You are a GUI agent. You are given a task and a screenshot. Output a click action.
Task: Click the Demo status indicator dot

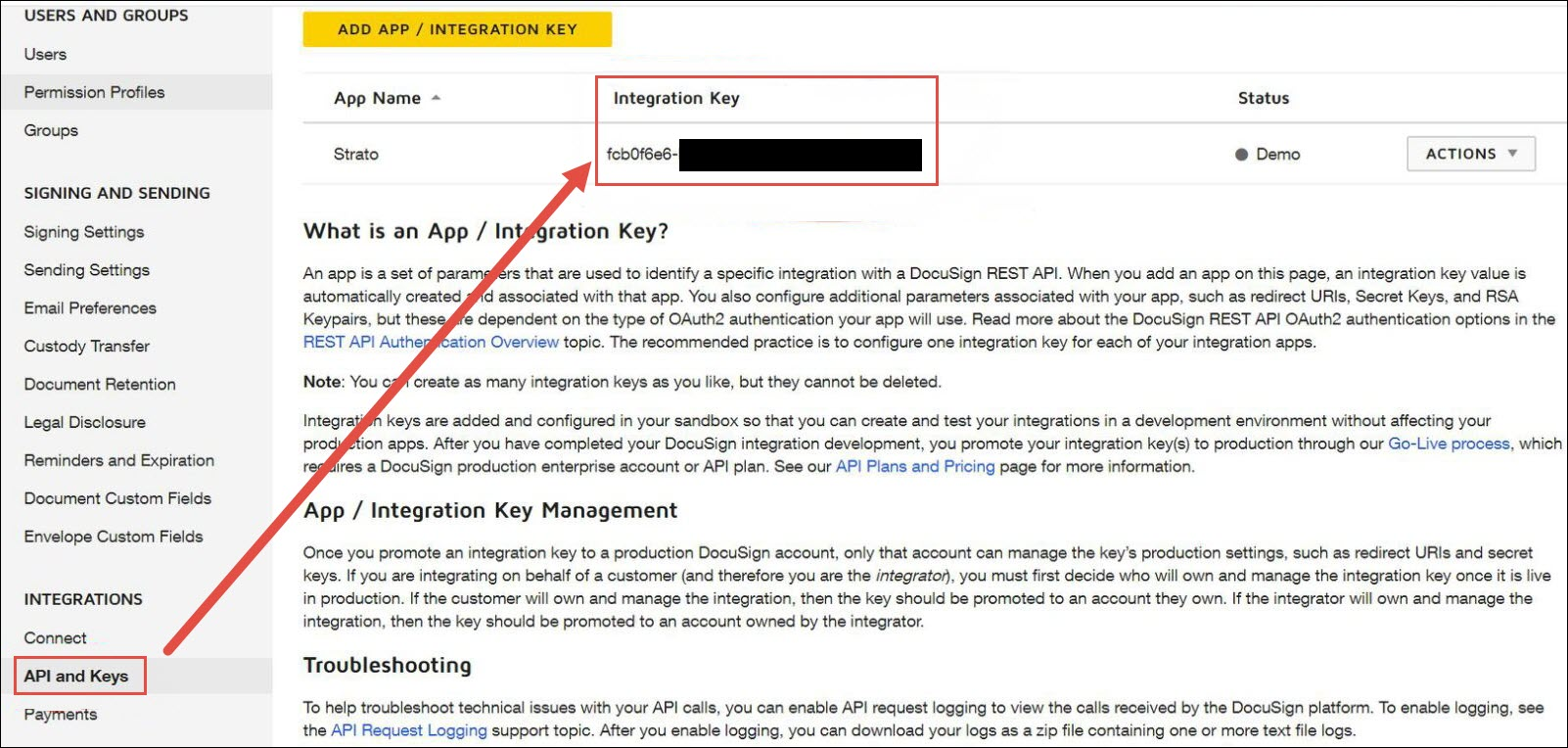[x=1241, y=155]
